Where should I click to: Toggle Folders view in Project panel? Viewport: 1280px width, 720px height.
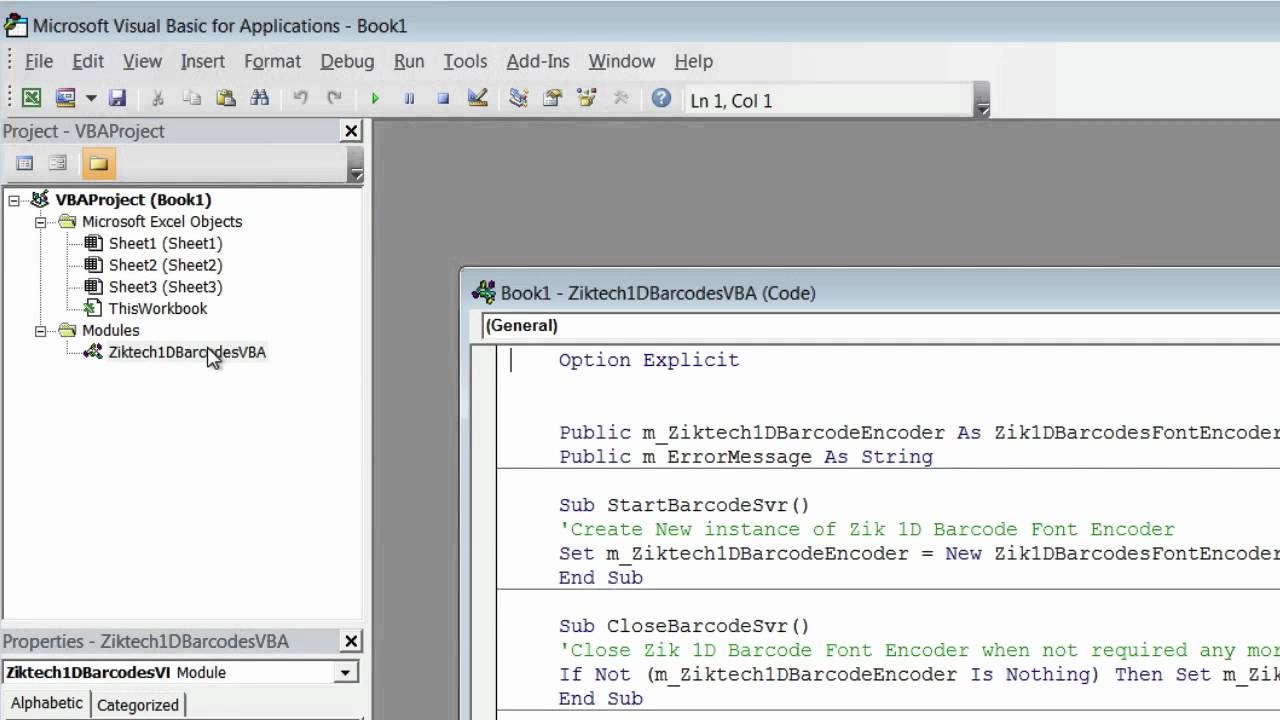[x=98, y=163]
